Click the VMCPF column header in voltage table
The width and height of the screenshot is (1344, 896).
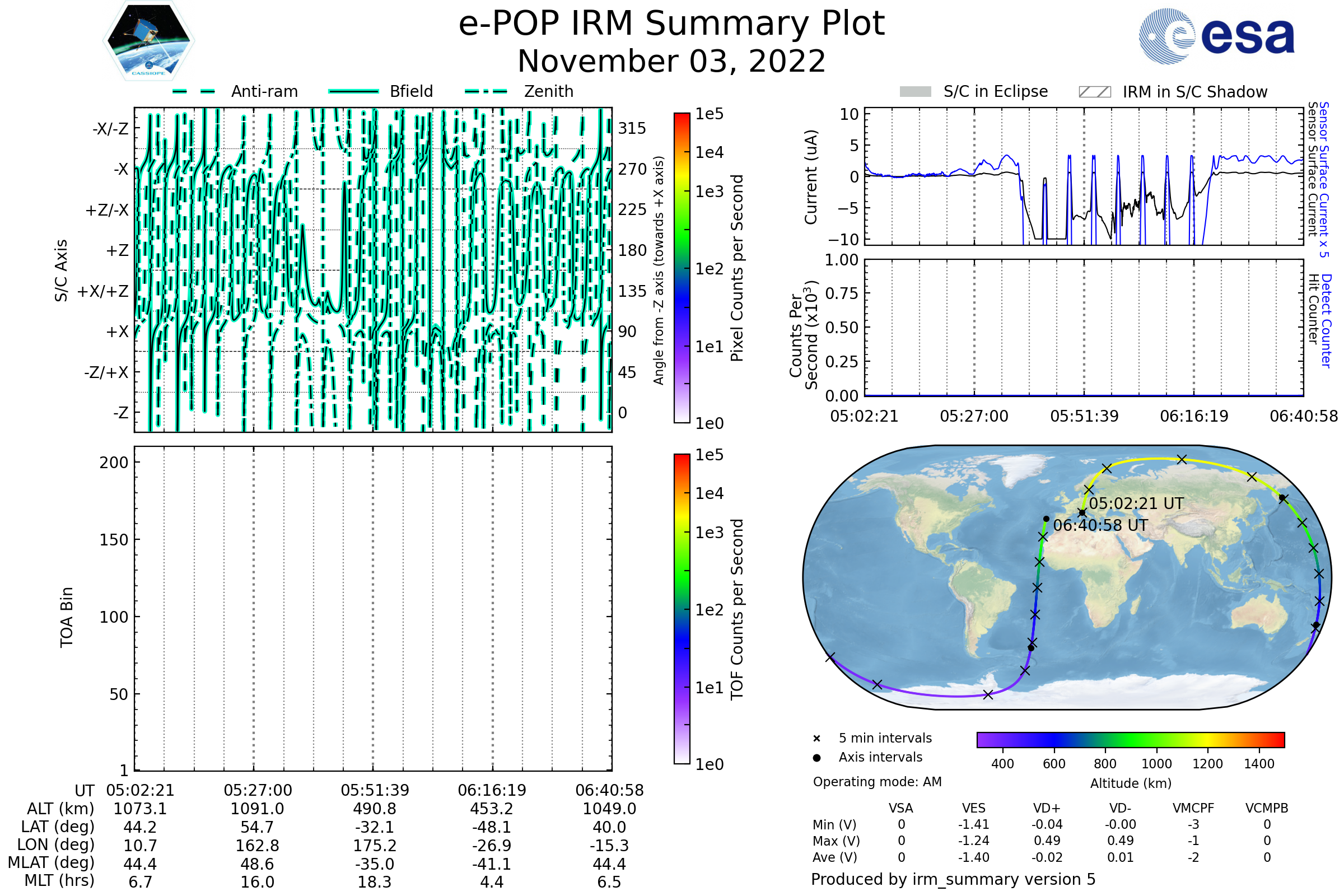(1193, 808)
